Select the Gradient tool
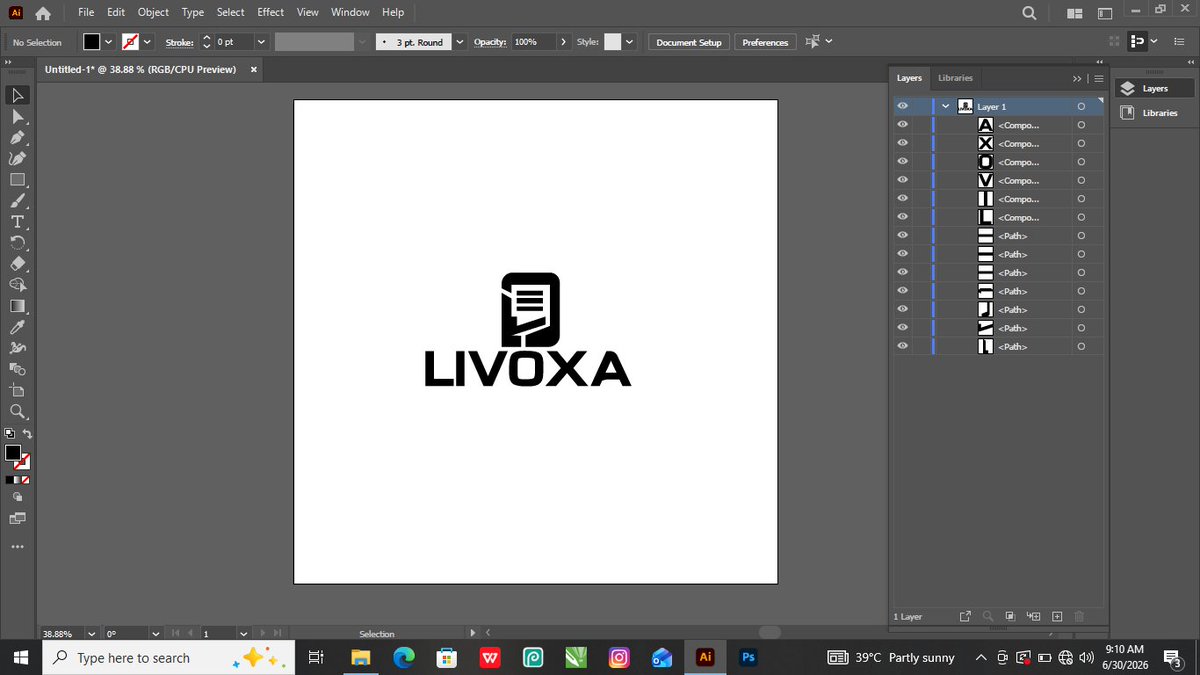Image resolution: width=1200 pixels, height=675 pixels. [17, 306]
